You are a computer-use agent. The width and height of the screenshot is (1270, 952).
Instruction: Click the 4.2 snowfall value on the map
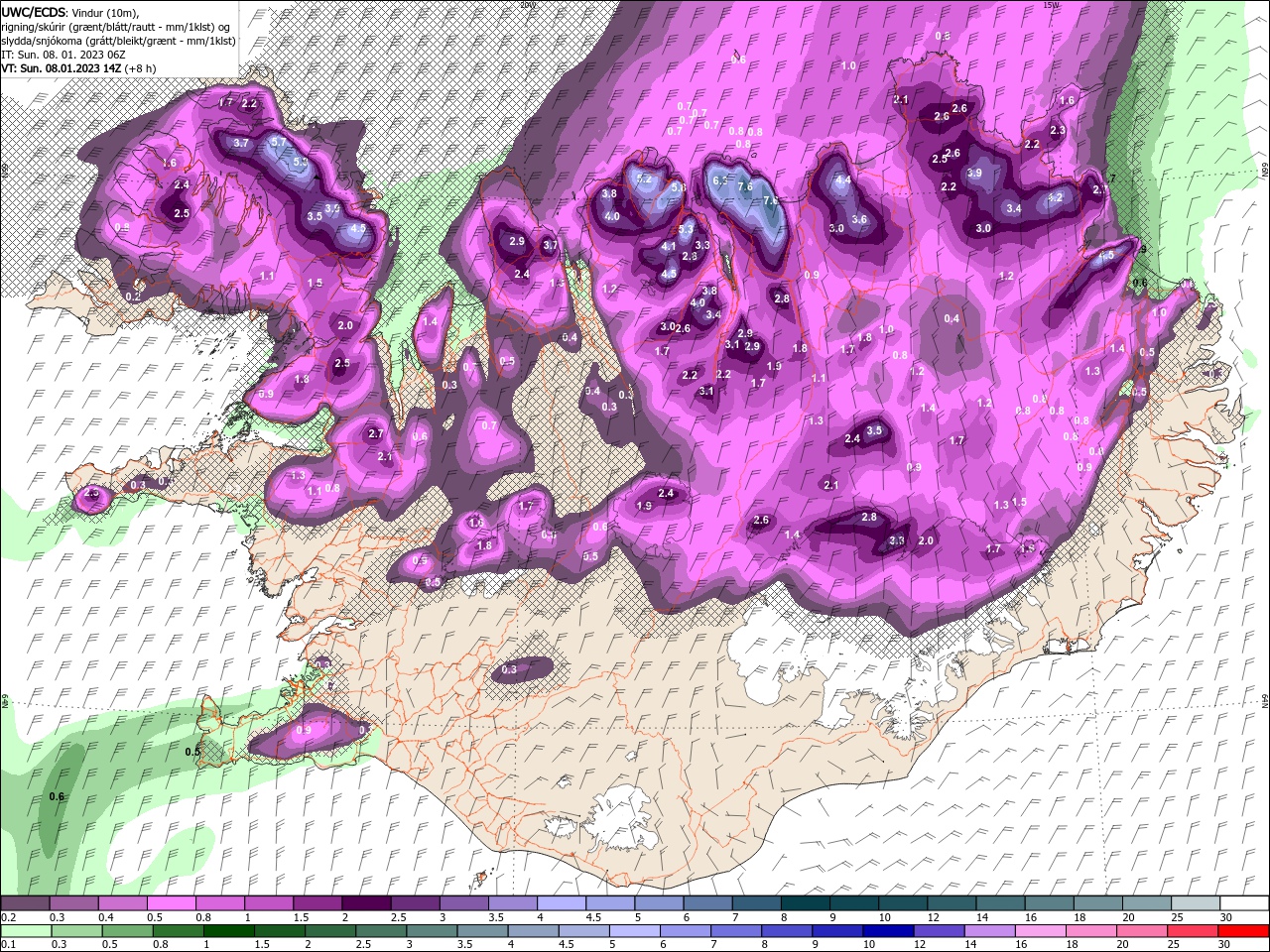click(1056, 197)
